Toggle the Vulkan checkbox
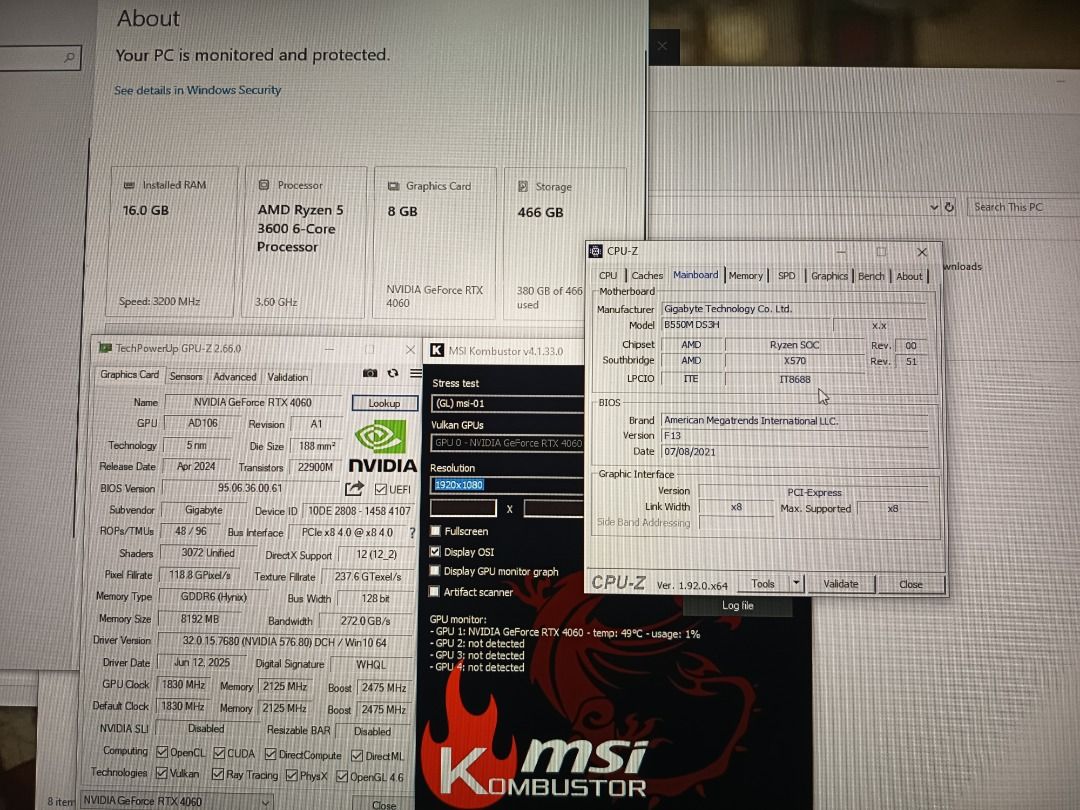The width and height of the screenshot is (1080, 810). [161, 773]
